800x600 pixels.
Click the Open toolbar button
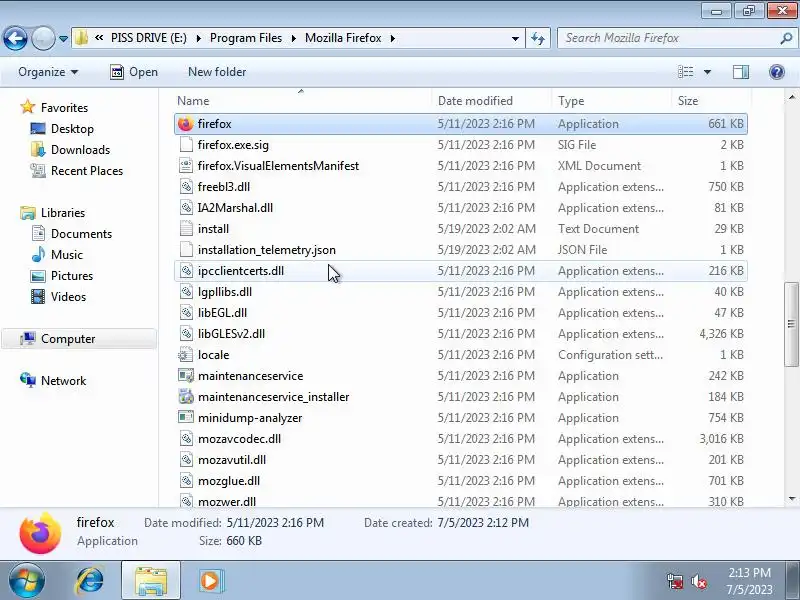[134, 72]
